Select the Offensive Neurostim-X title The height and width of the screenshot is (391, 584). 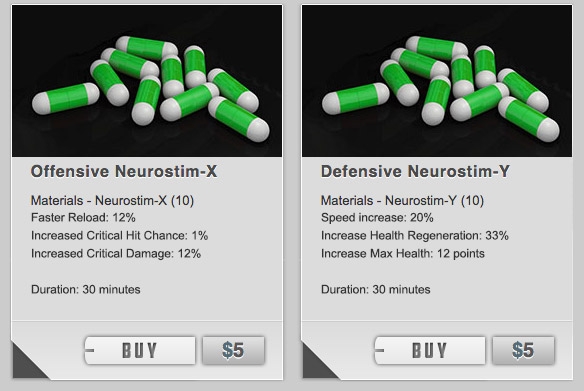pyautogui.click(x=124, y=172)
